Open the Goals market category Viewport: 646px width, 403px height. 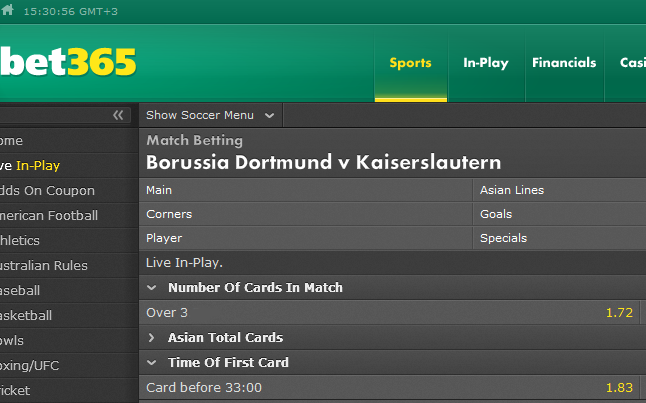(x=560, y=214)
